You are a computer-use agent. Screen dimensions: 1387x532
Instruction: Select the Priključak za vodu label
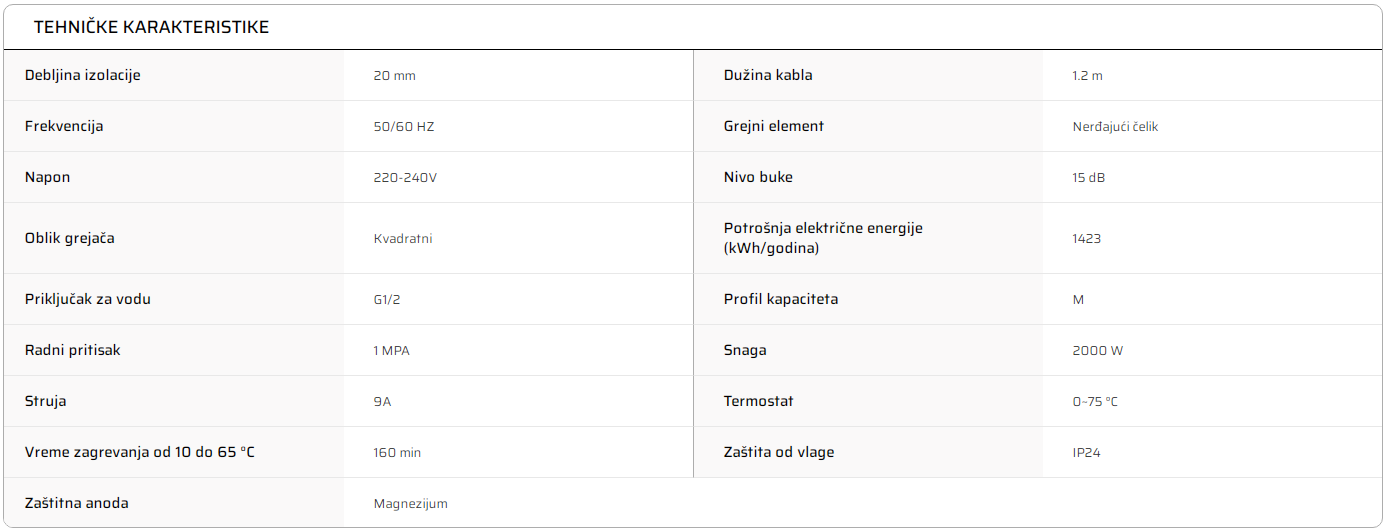(x=88, y=299)
